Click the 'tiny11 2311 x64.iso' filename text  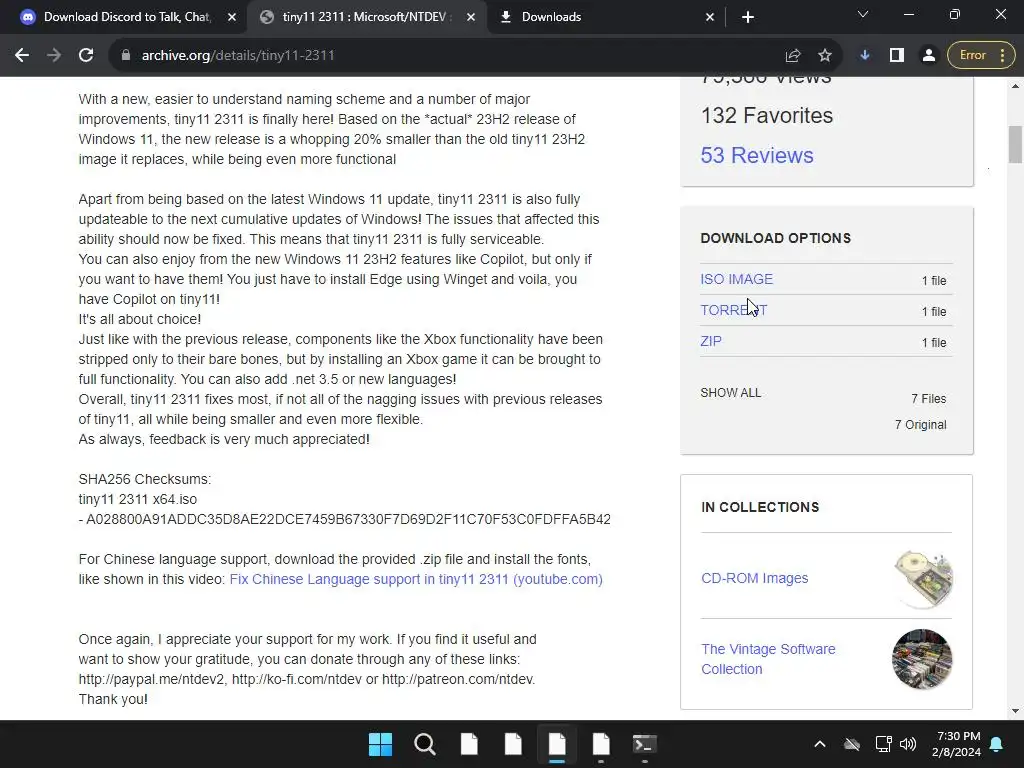point(138,500)
